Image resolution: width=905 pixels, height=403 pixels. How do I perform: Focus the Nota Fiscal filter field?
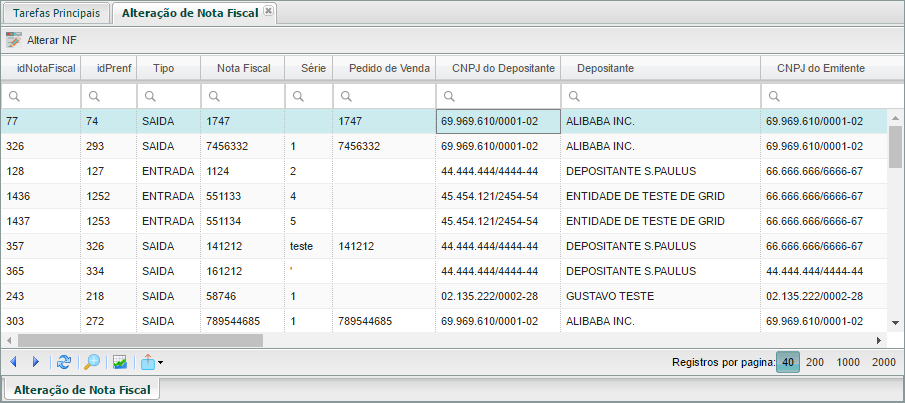(x=243, y=96)
